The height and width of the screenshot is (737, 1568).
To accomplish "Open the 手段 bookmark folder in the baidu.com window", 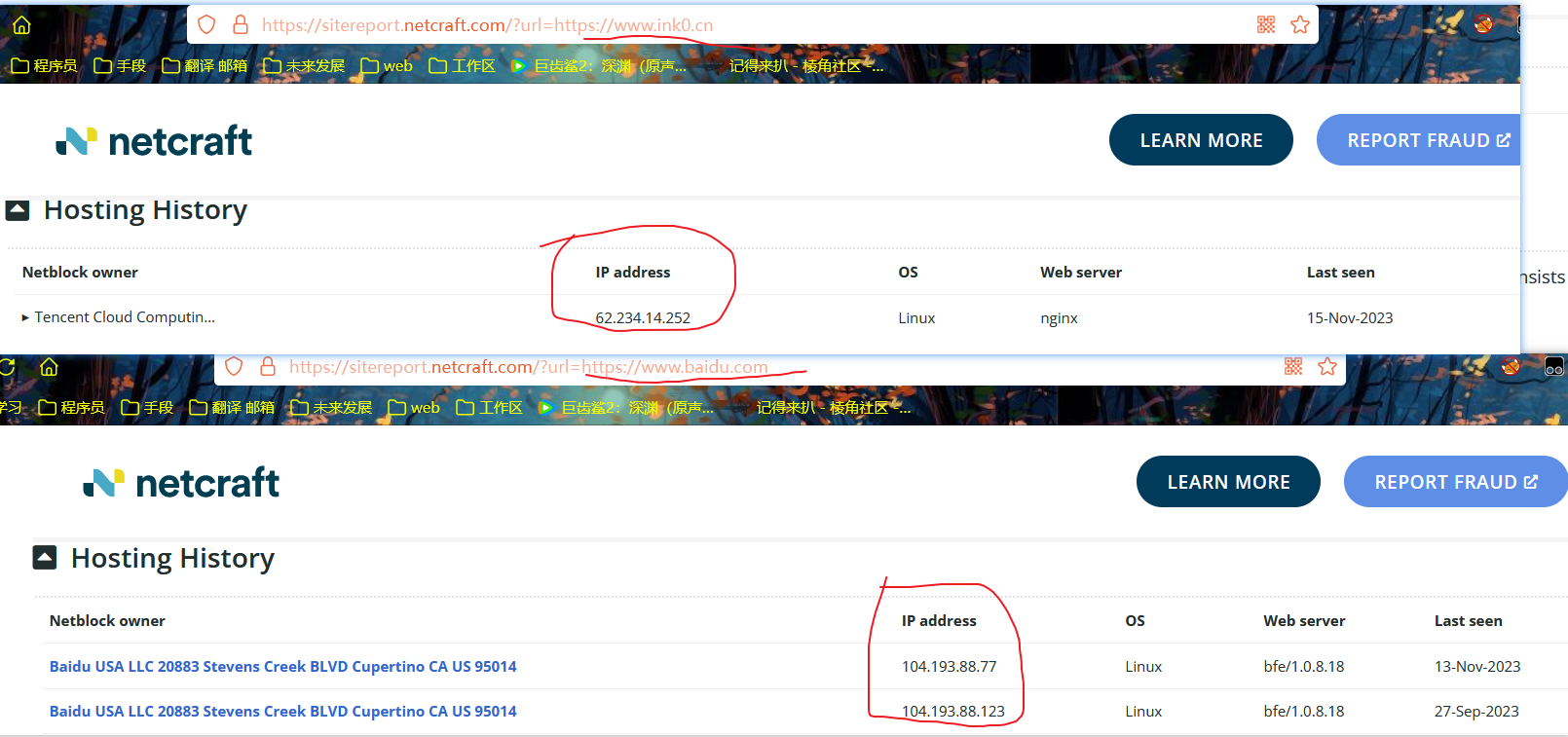I will click(147, 407).
